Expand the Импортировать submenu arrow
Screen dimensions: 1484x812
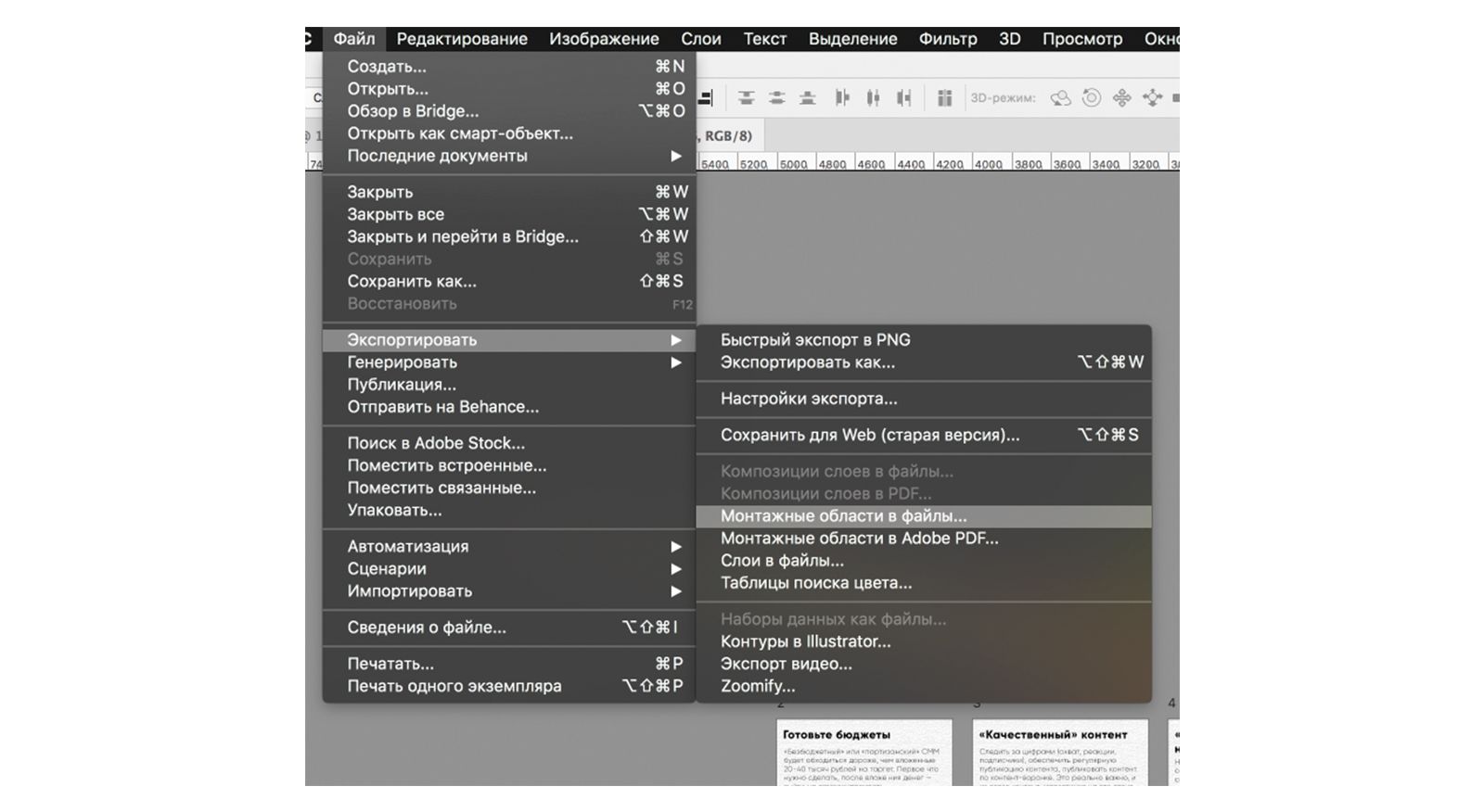click(x=677, y=591)
